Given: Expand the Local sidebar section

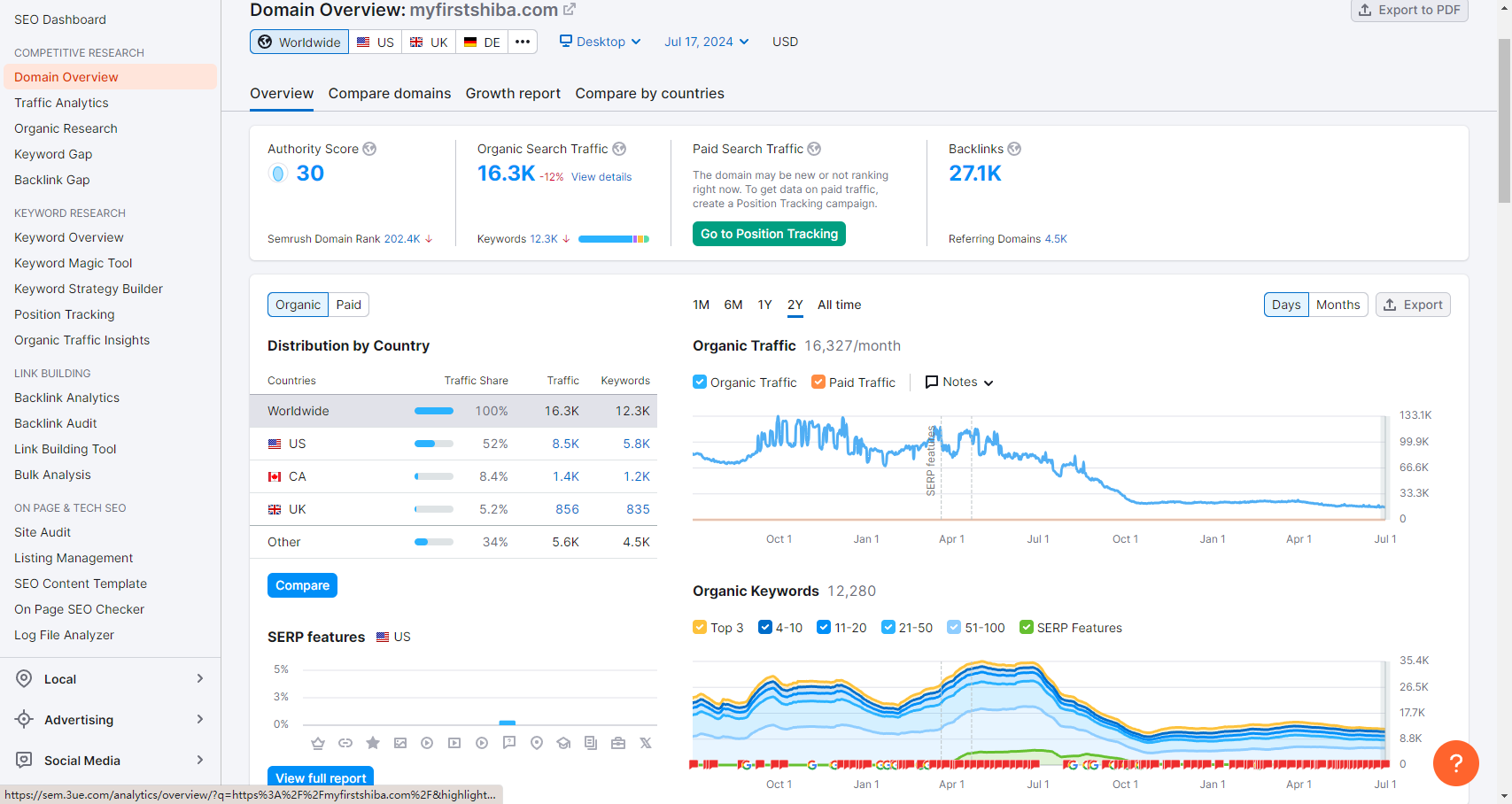Looking at the screenshot, I should coord(200,679).
